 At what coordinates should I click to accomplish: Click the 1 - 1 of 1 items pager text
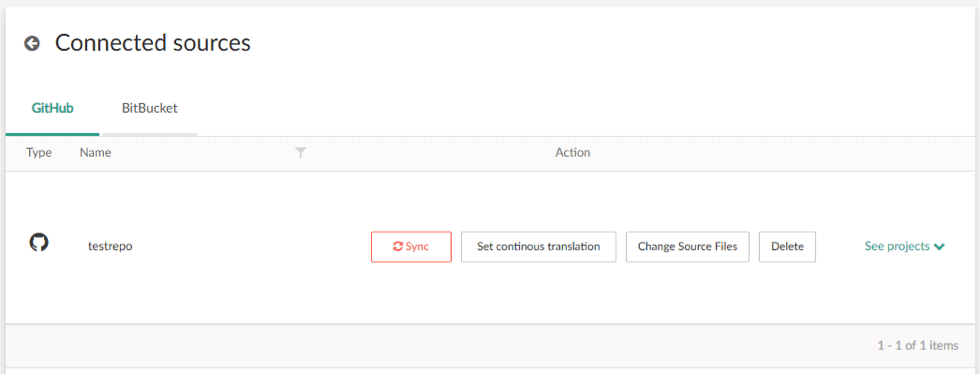[918, 345]
